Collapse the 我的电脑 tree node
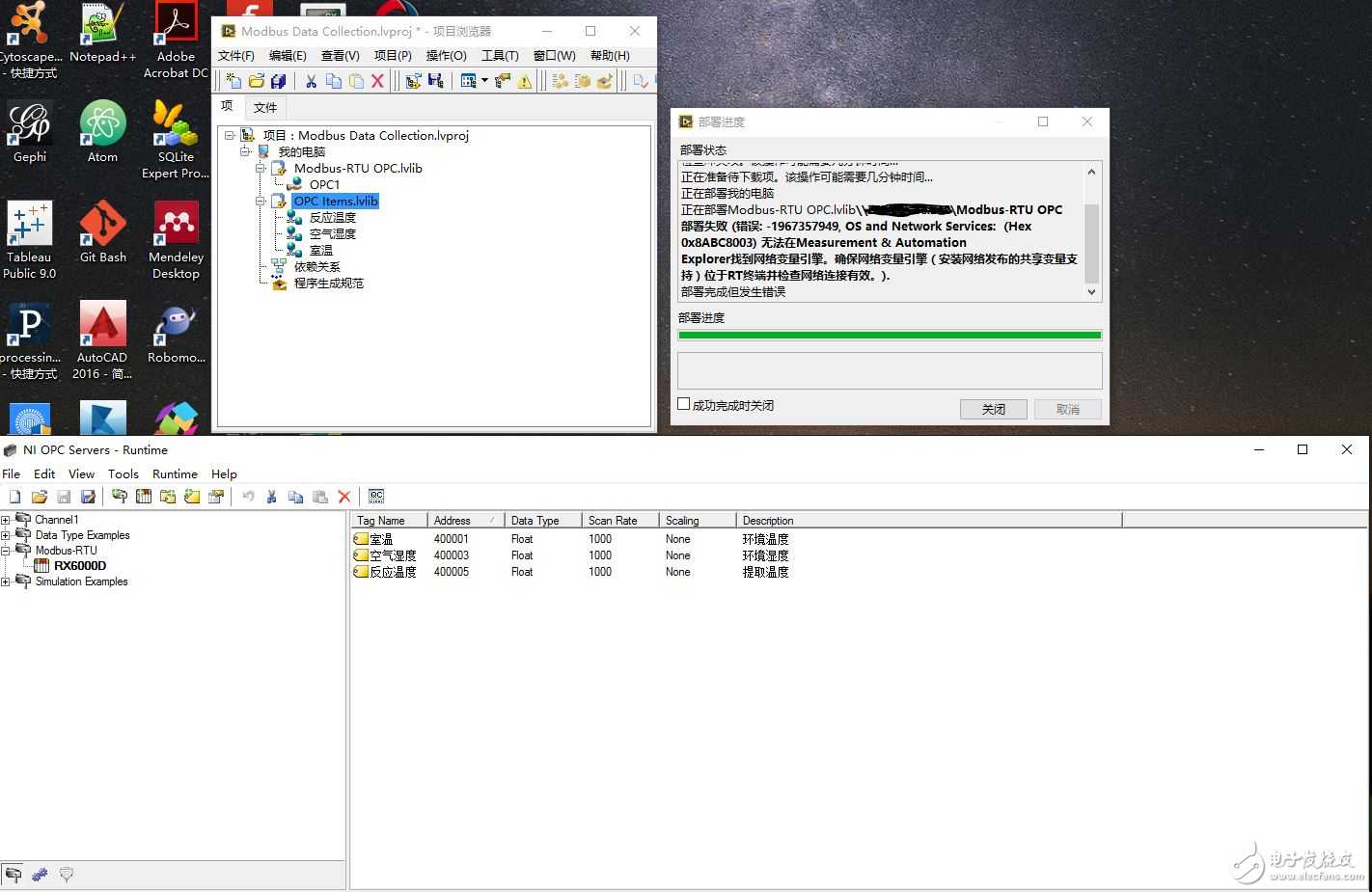This screenshot has height=892, width=1372. (x=245, y=151)
